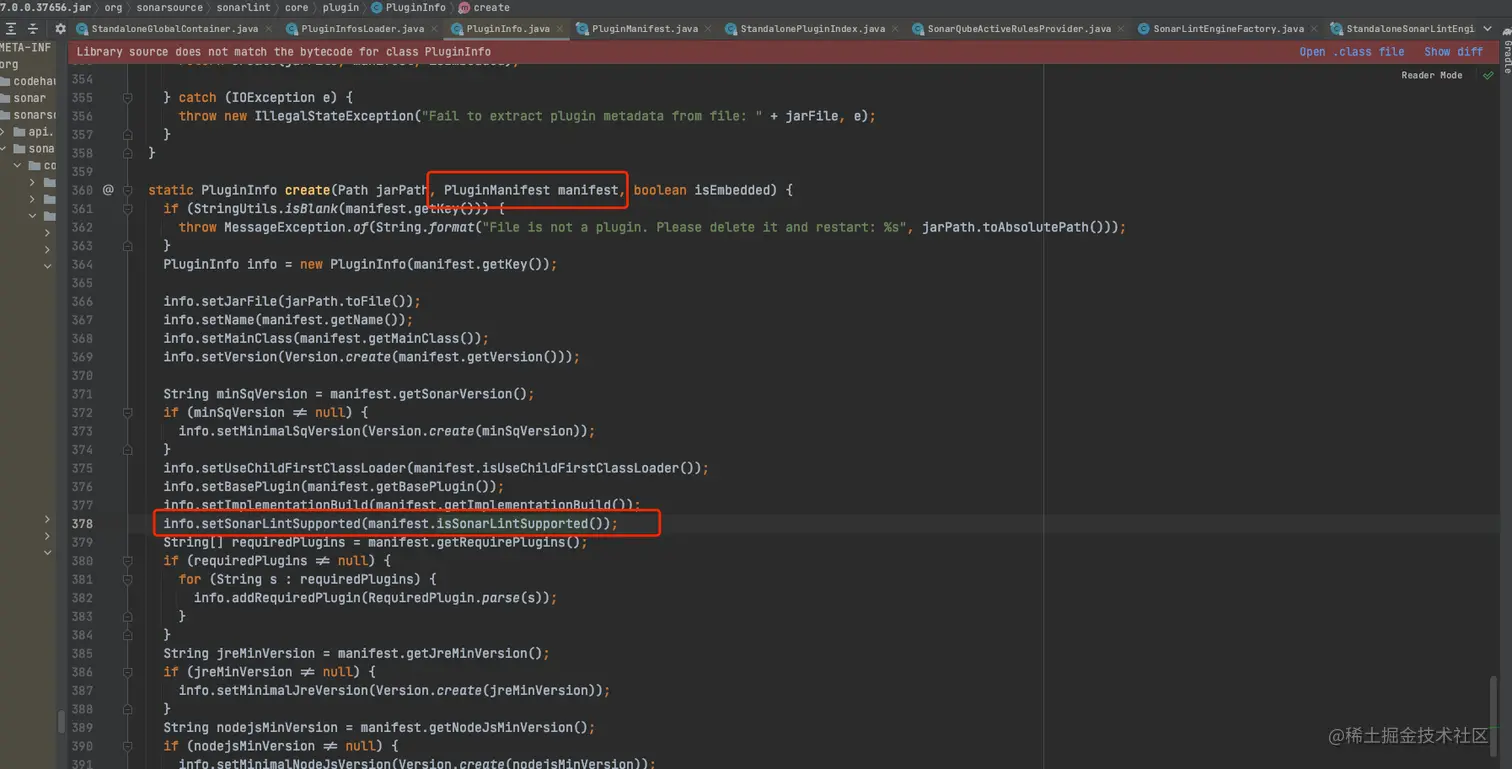Screen dimensions: 1512x769
Task: Click the @ override gutter icon on line 360
Action: [108, 190]
